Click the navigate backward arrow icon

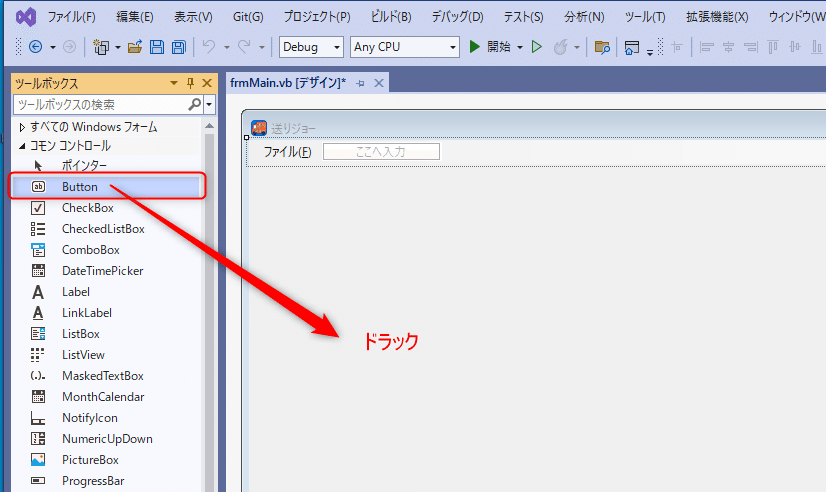[35, 47]
